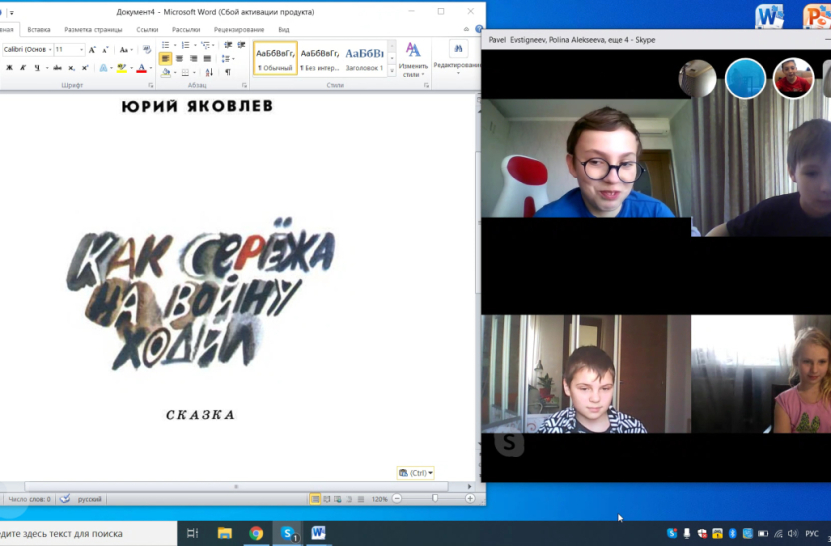Select Print Layout view icon
The width and height of the screenshot is (831, 546).
click(x=315, y=499)
